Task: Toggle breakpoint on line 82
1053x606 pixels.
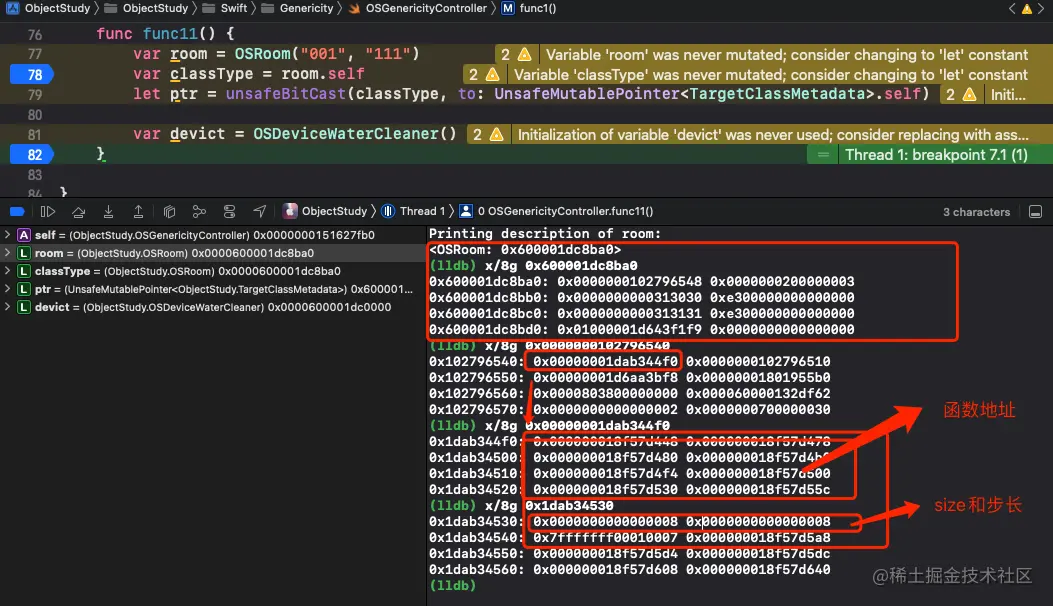Action: coord(32,155)
